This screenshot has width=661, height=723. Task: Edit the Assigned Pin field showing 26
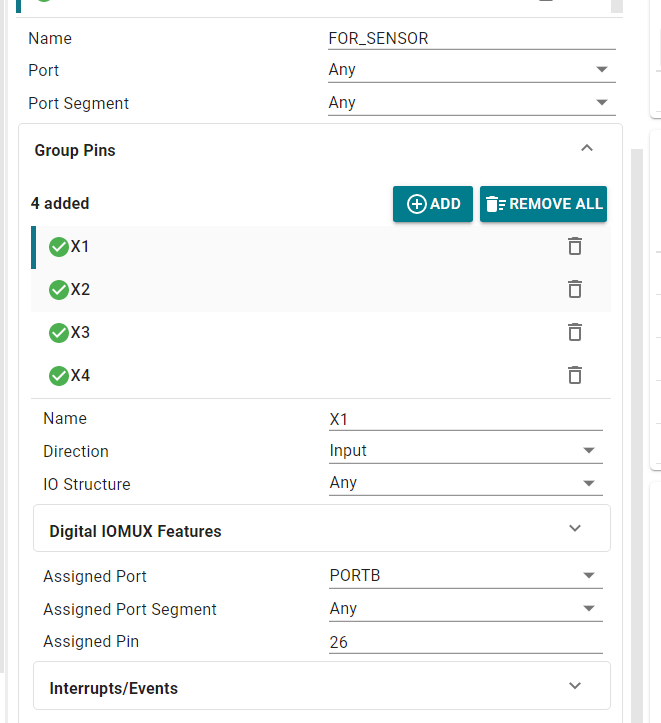pos(466,642)
